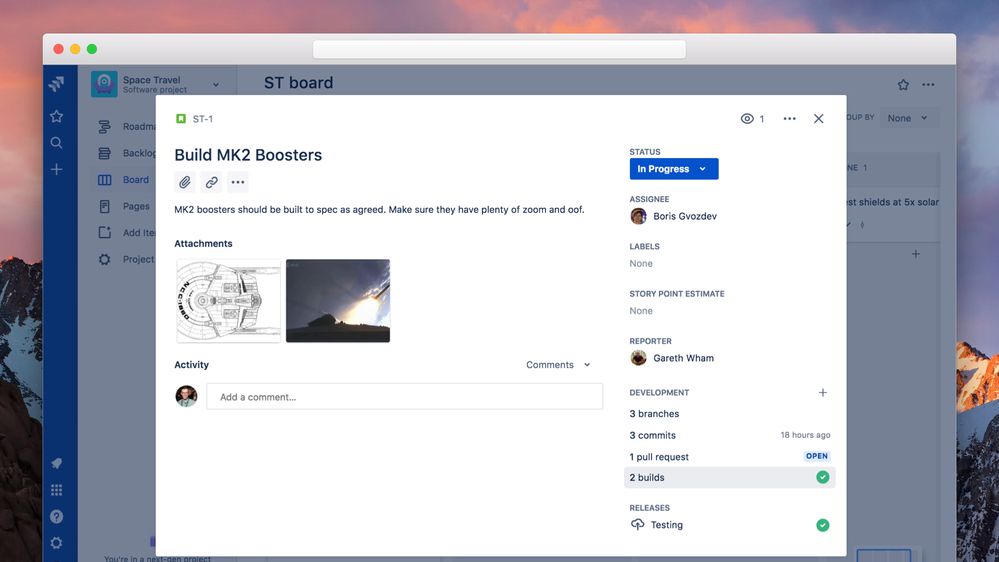
Task: Click the link issue icon
Action: 212,182
